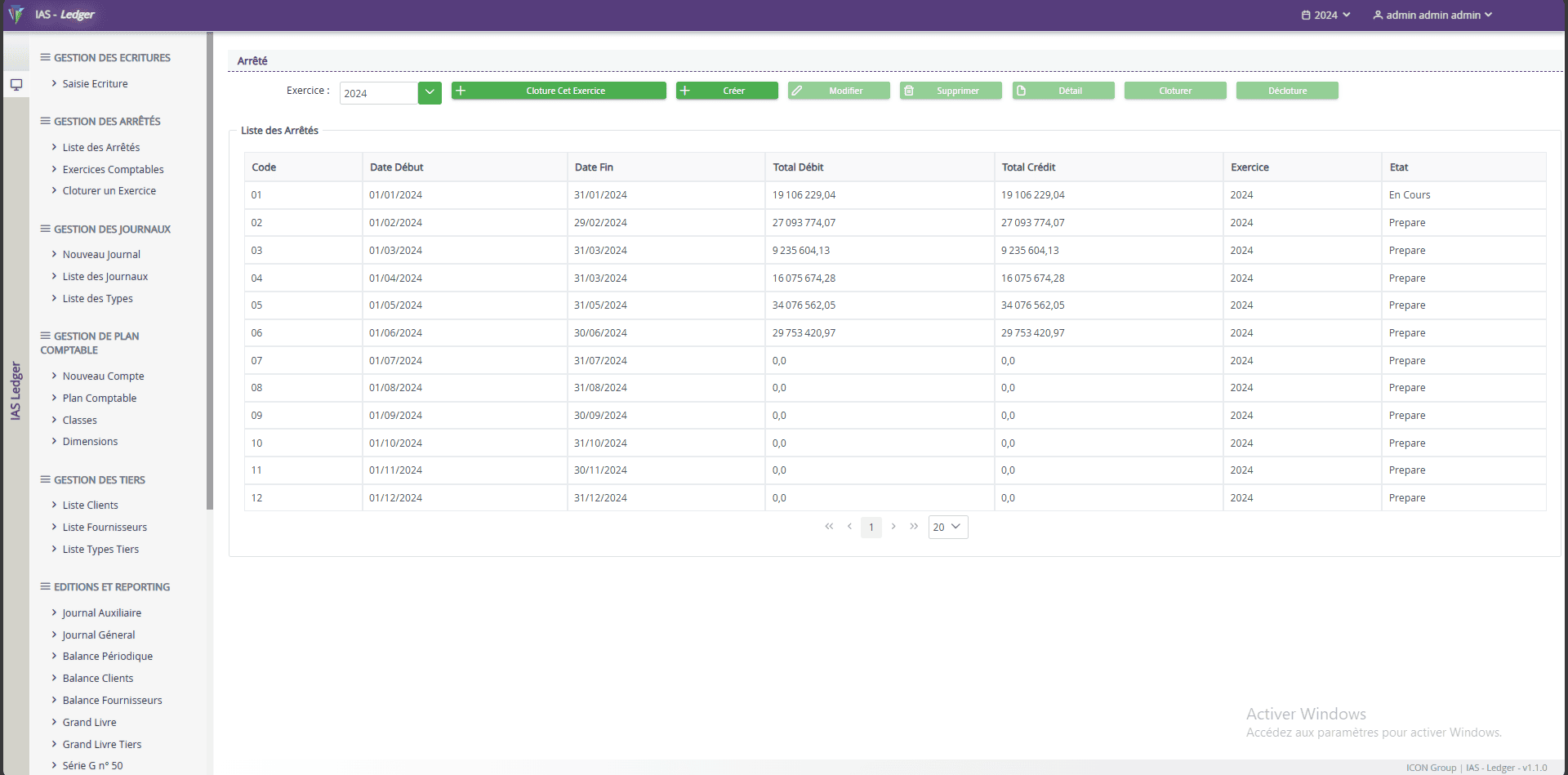Click the hamburger icon beside GESTION DES JOURNAUX
The height and width of the screenshot is (775, 1568).
point(45,229)
